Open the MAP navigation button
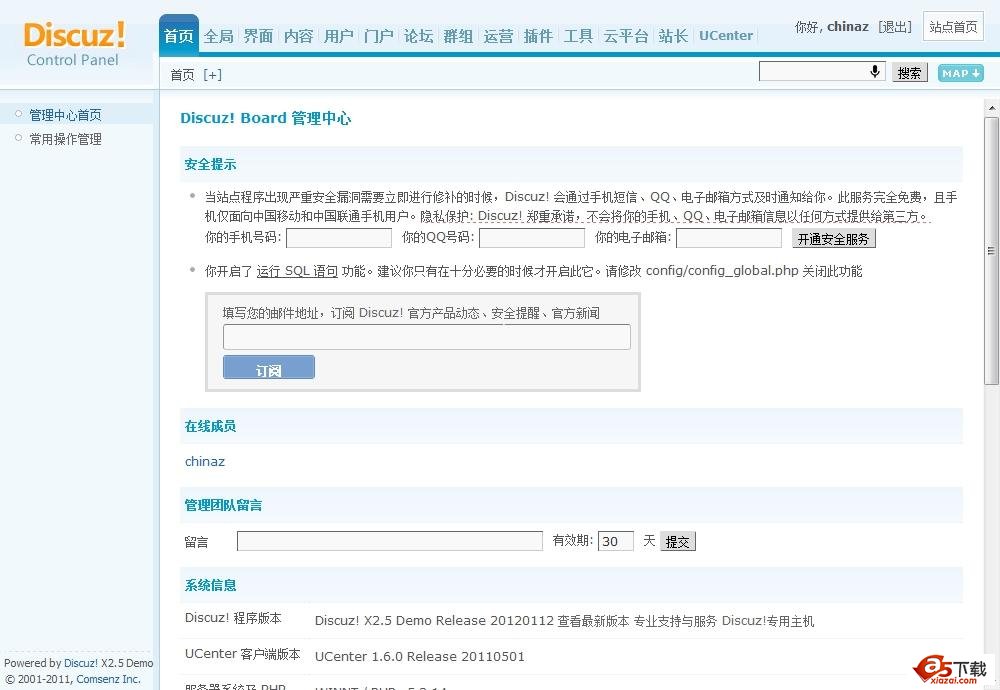The height and width of the screenshot is (690, 1000). pos(960,73)
